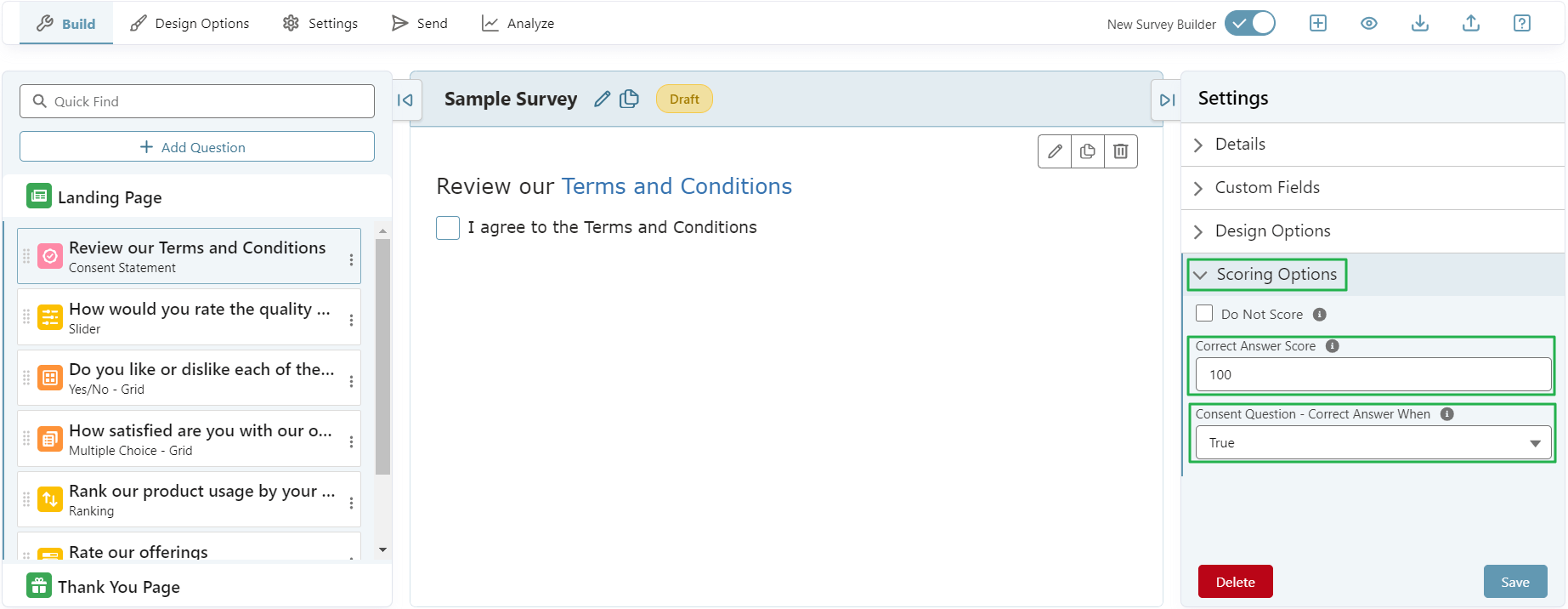Click the add-new plus icon in top toolbar
Viewport: 1568px width, 609px height.
coord(1317,23)
